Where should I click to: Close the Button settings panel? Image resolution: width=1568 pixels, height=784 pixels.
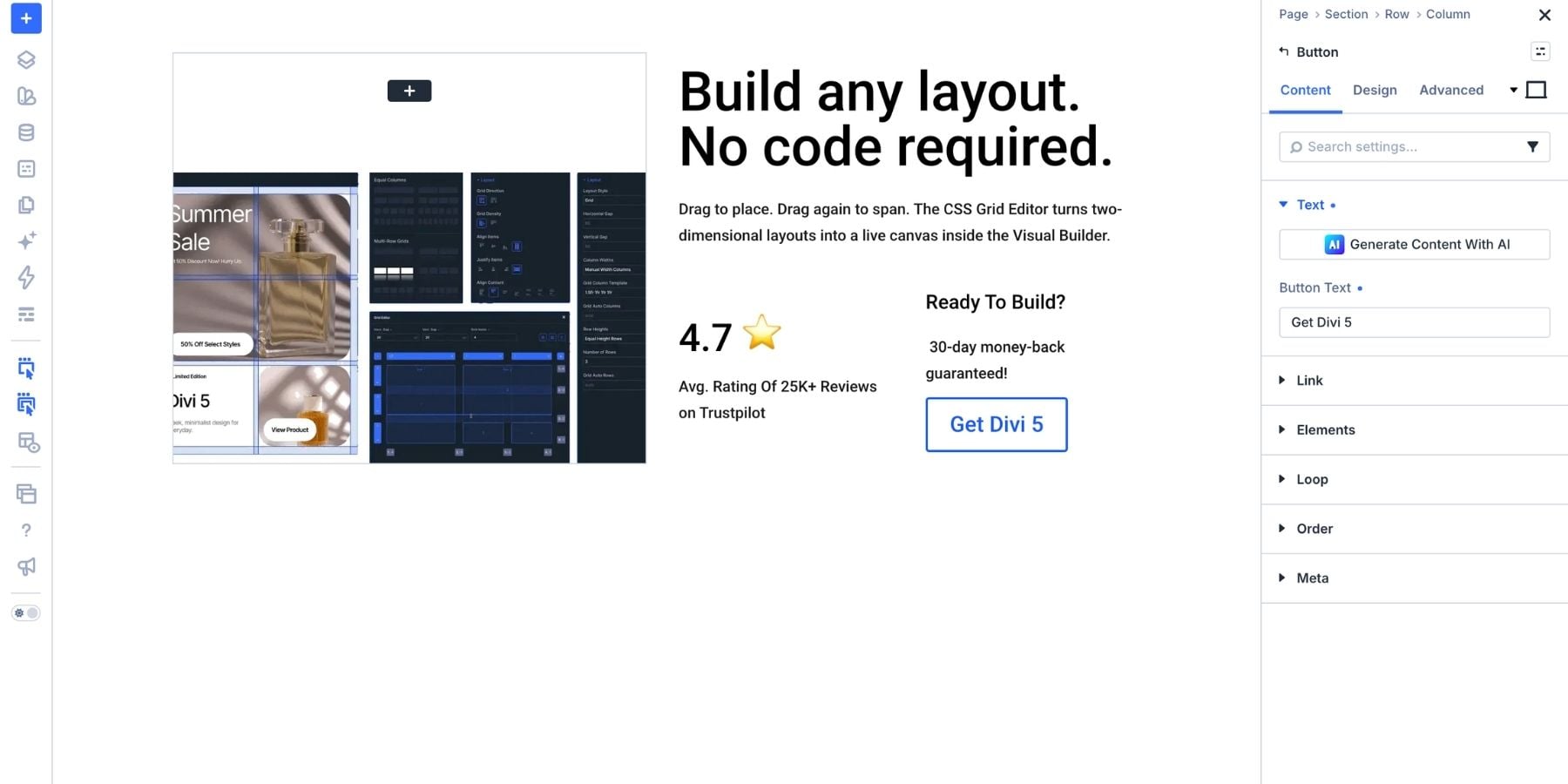pos(1544,15)
